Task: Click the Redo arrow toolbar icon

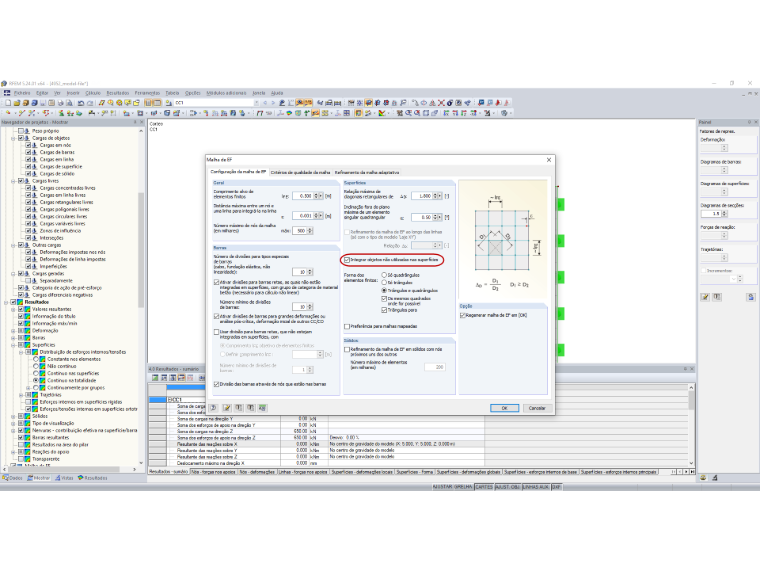Action: tap(90, 103)
